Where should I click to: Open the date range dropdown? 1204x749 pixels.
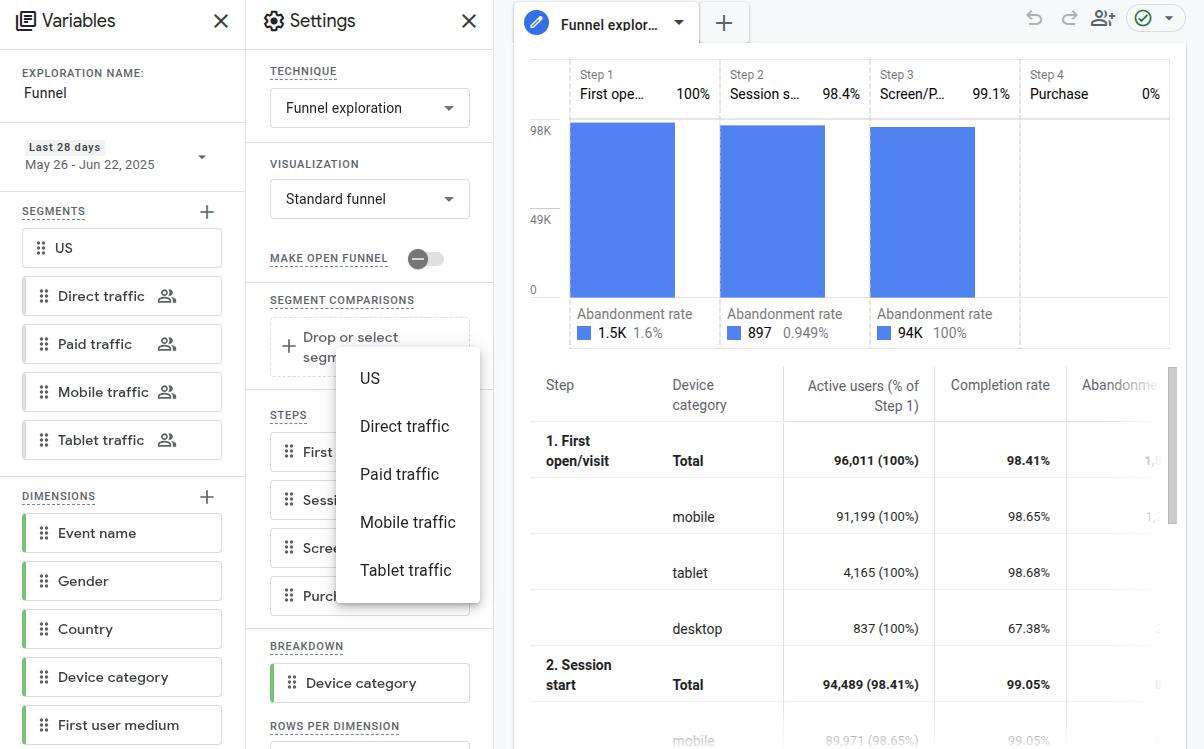coord(202,157)
